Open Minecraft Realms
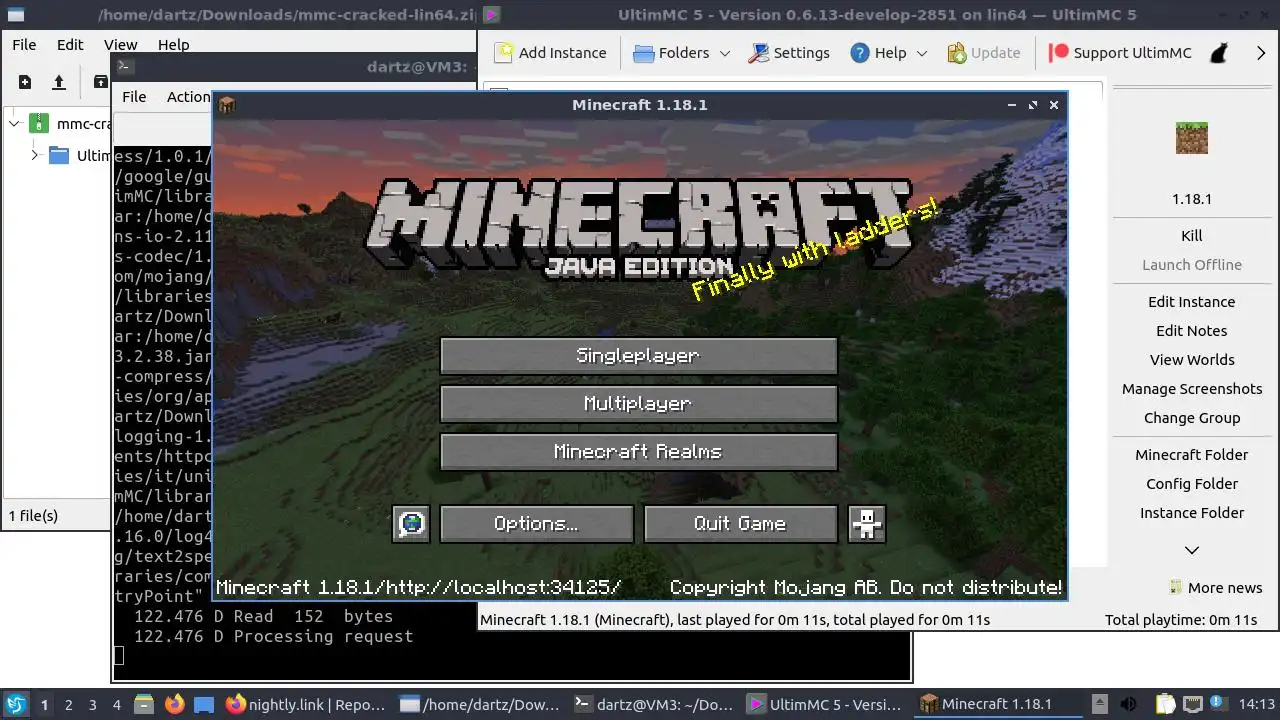 point(638,452)
